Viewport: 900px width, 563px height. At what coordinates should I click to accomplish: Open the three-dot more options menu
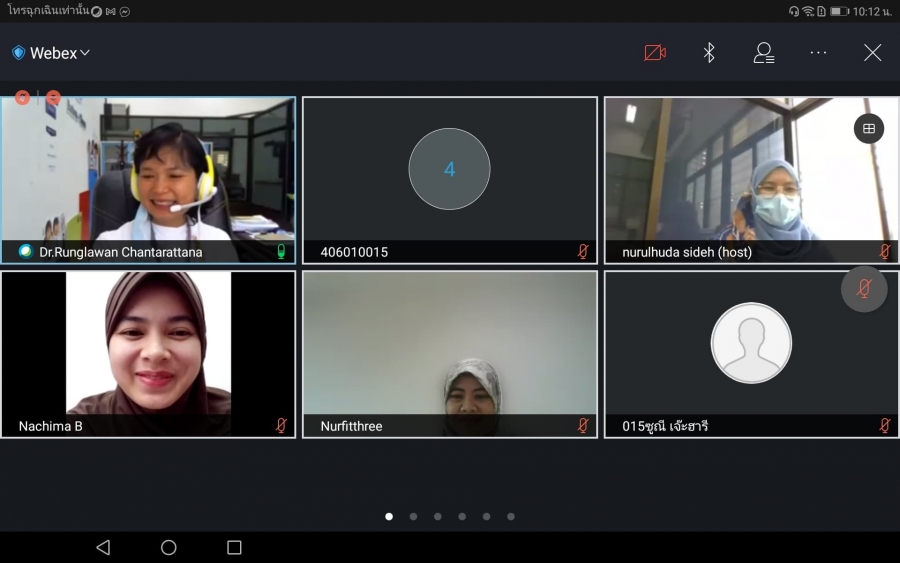[x=818, y=53]
